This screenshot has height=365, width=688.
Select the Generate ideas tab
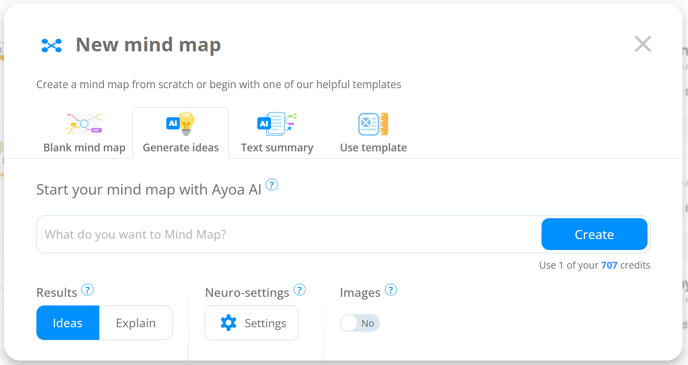click(180, 132)
